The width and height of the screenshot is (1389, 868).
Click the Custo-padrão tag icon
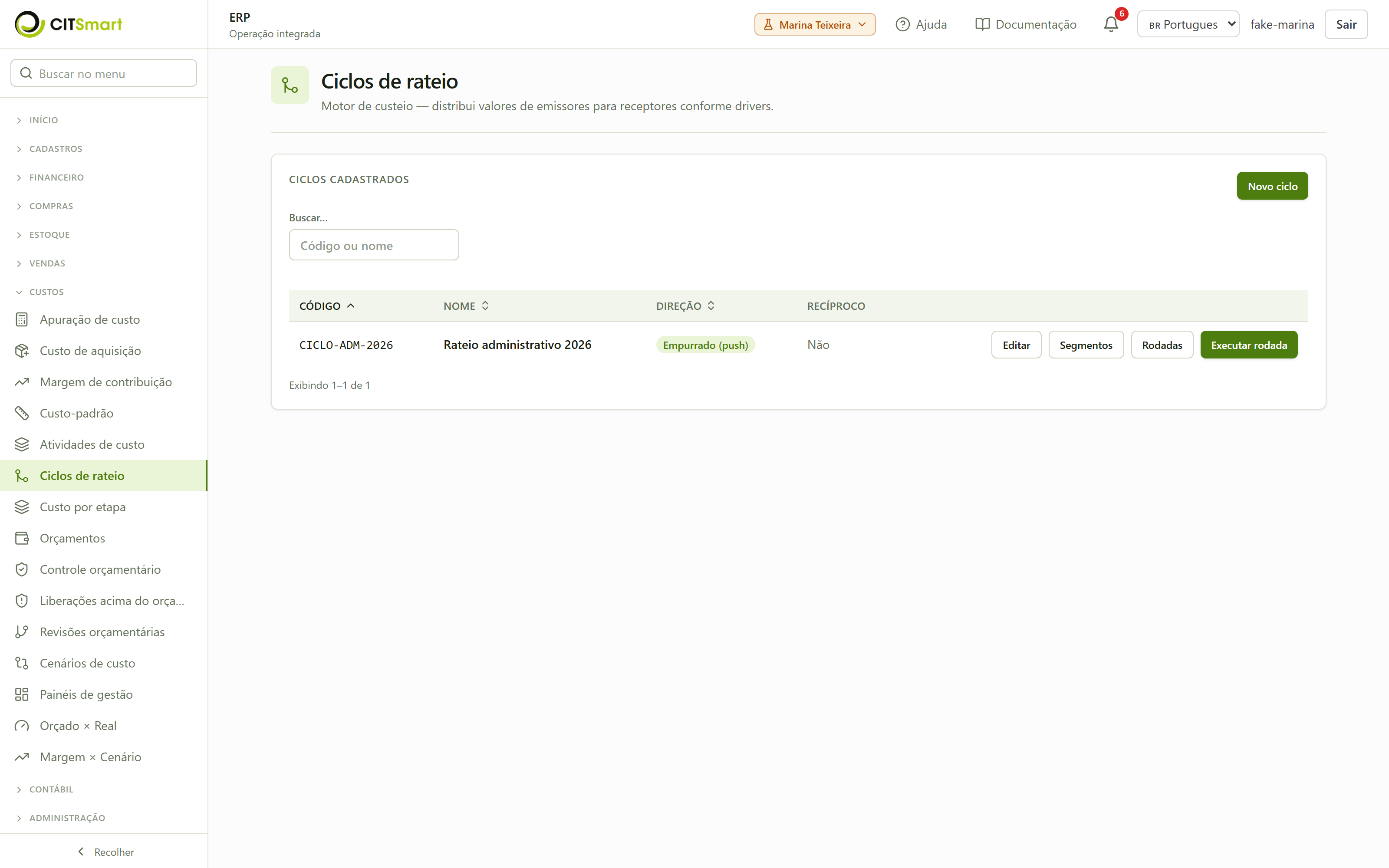click(22, 413)
